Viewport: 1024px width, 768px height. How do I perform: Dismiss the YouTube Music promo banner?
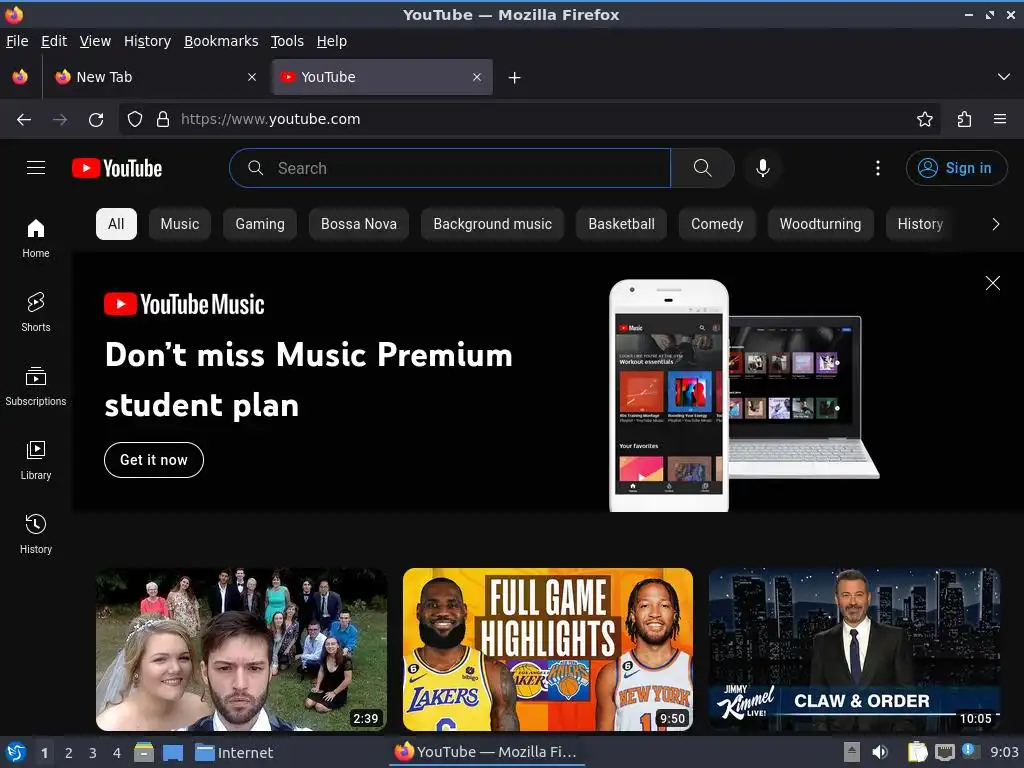[x=993, y=283]
